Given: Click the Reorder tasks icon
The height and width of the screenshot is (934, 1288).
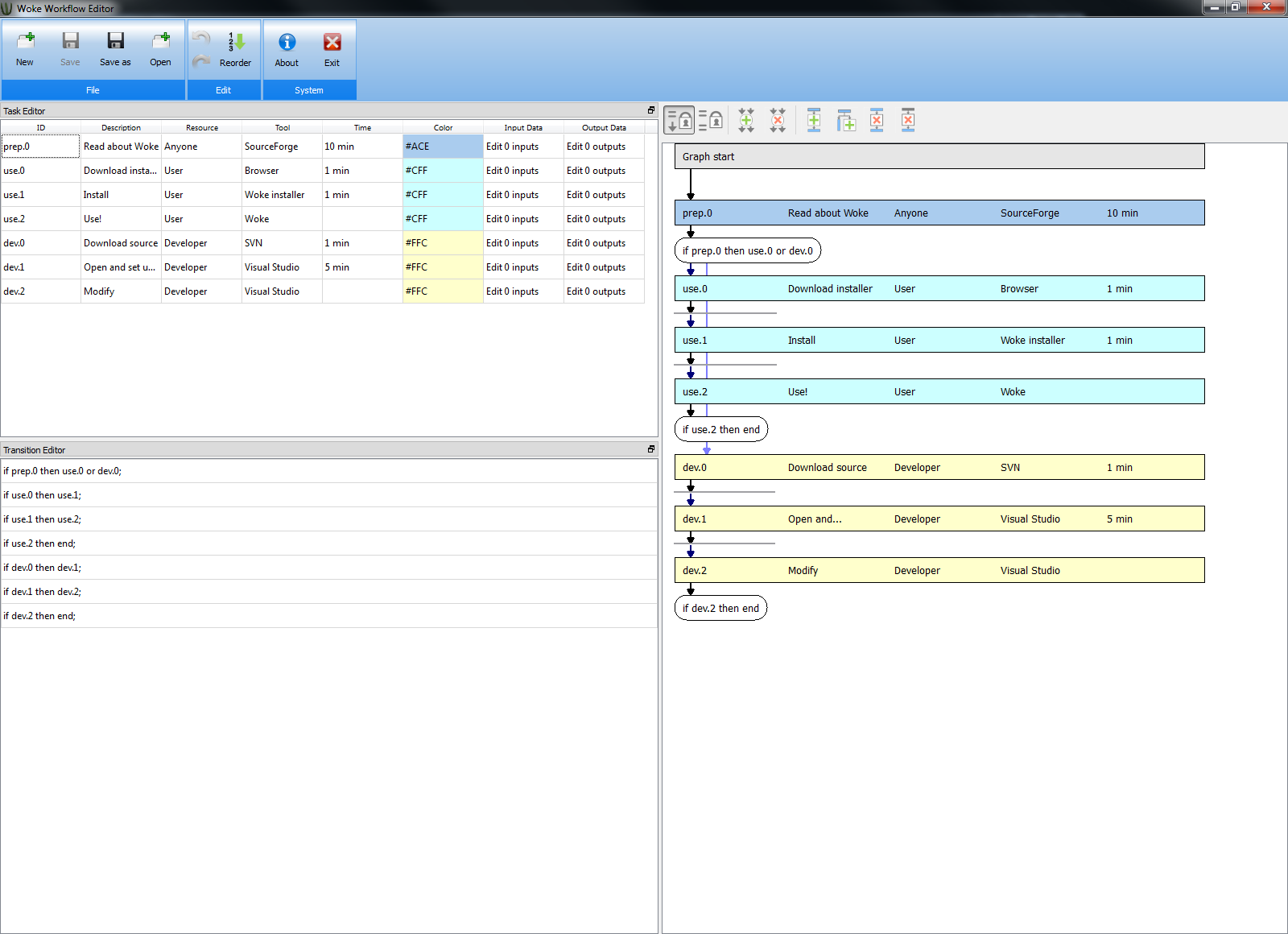Looking at the screenshot, I should (235, 48).
